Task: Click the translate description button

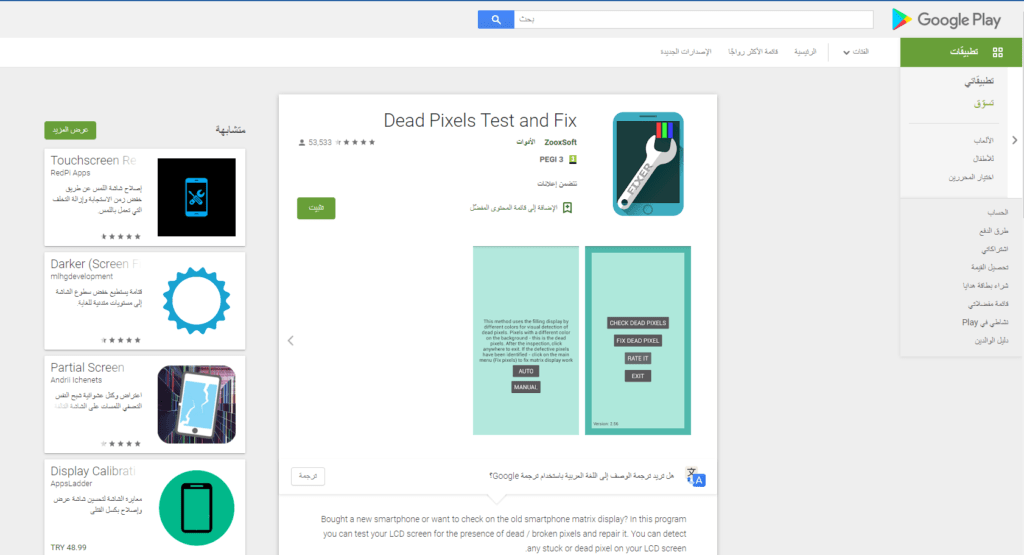Action: pyautogui.click(x=307, y=477)
